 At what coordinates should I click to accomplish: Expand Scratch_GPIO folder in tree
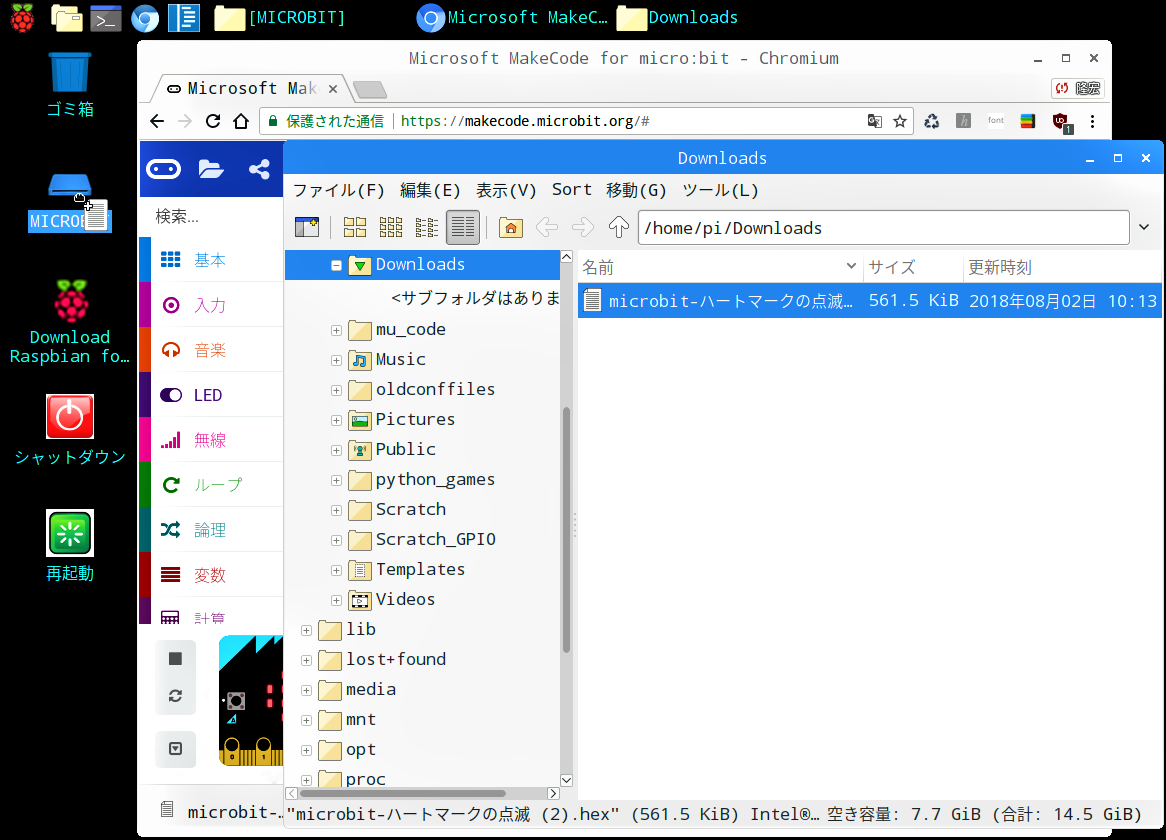point(336,540)
